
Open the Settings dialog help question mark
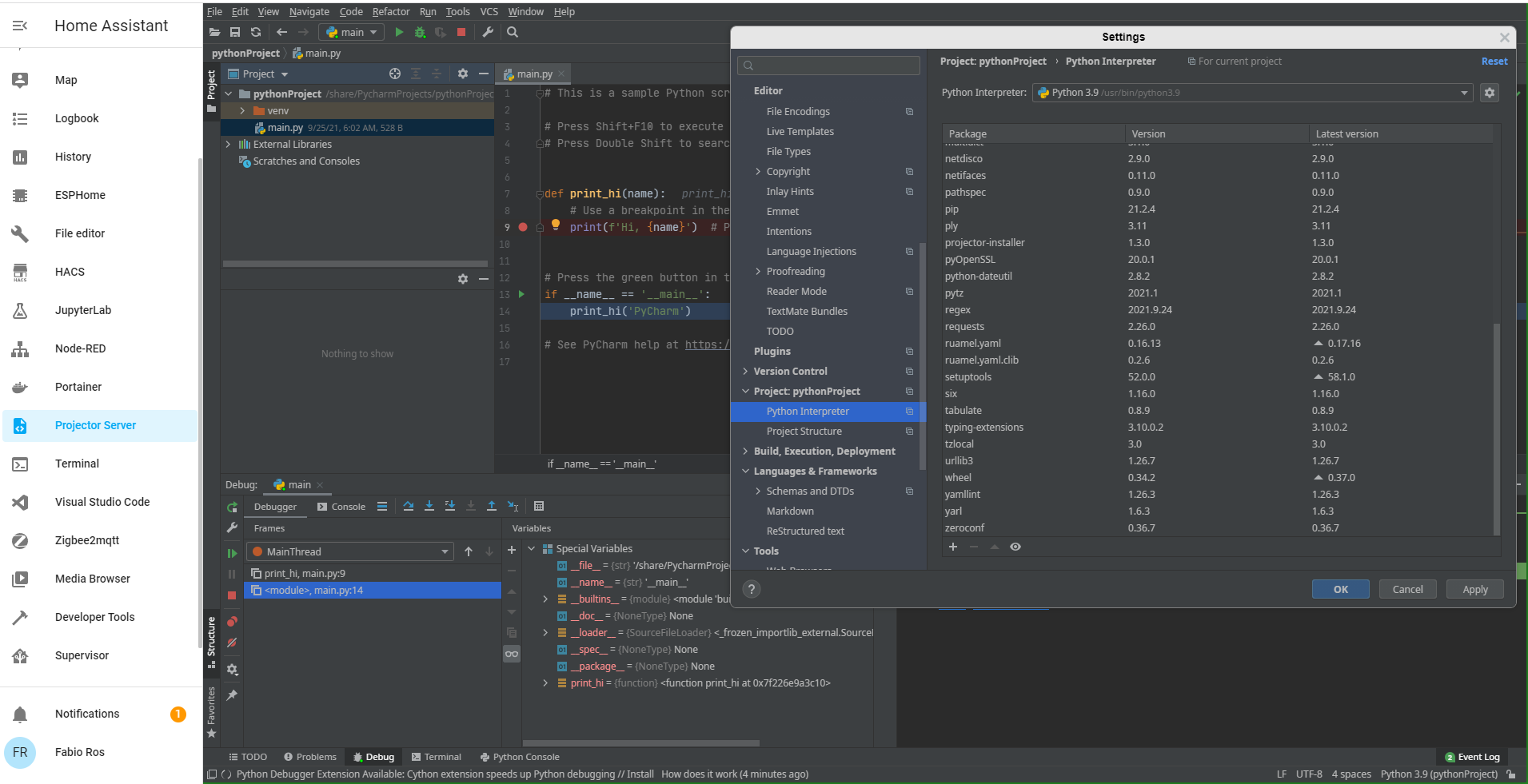point(751,589)
